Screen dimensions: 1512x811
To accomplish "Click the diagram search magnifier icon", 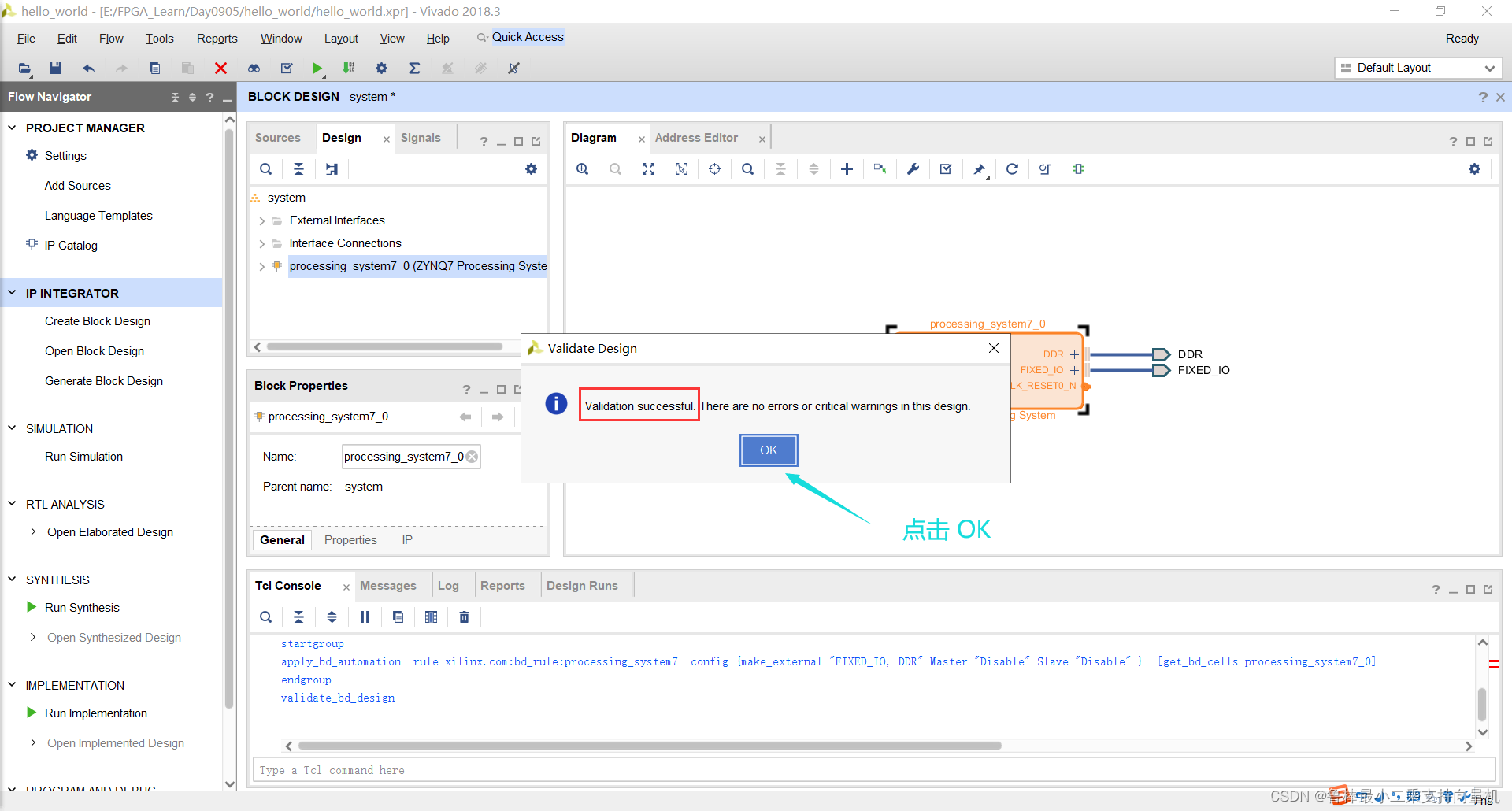I will [x=747, y=169].
